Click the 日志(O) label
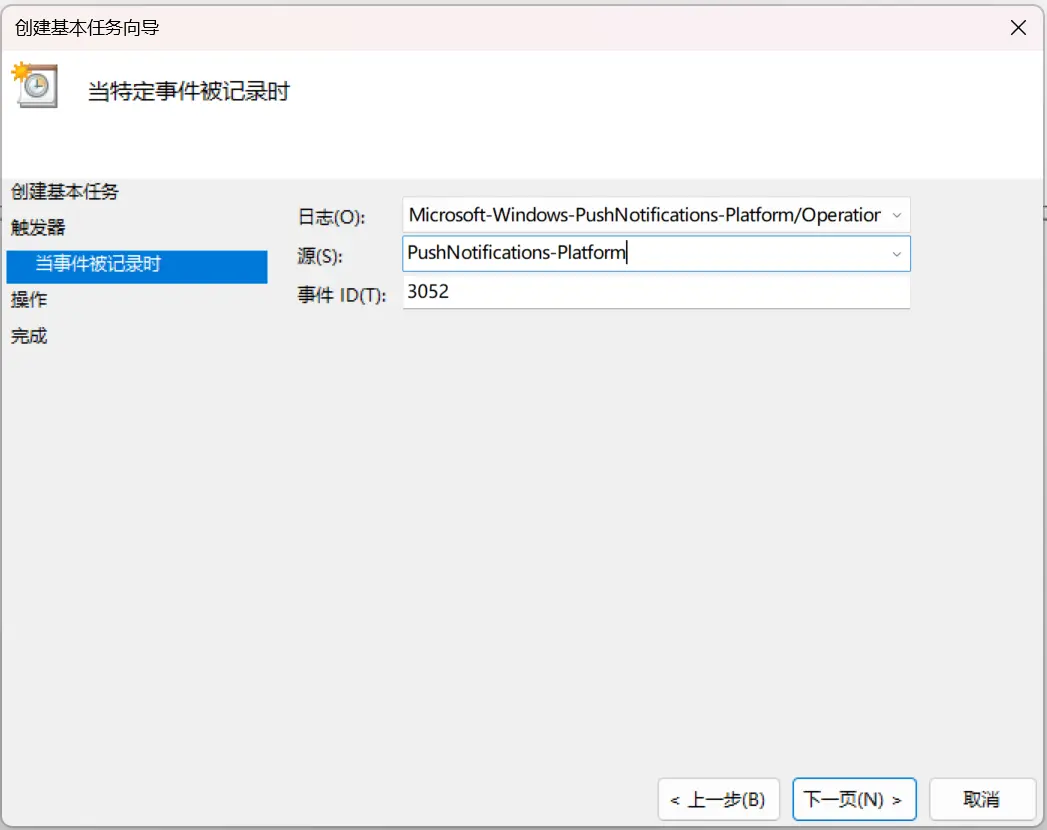 [332, 217]
